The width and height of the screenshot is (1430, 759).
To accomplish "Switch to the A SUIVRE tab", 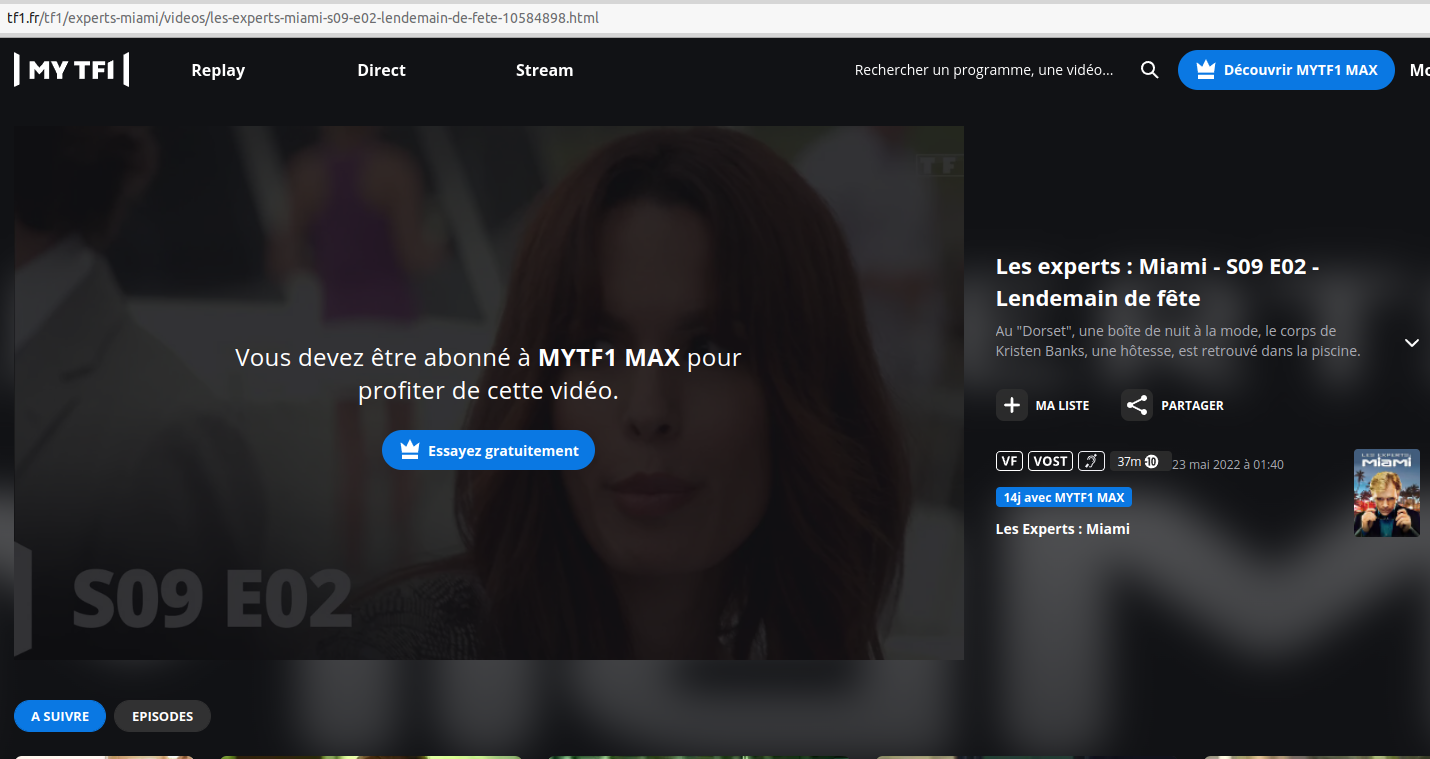I will (x=60, y=716).
